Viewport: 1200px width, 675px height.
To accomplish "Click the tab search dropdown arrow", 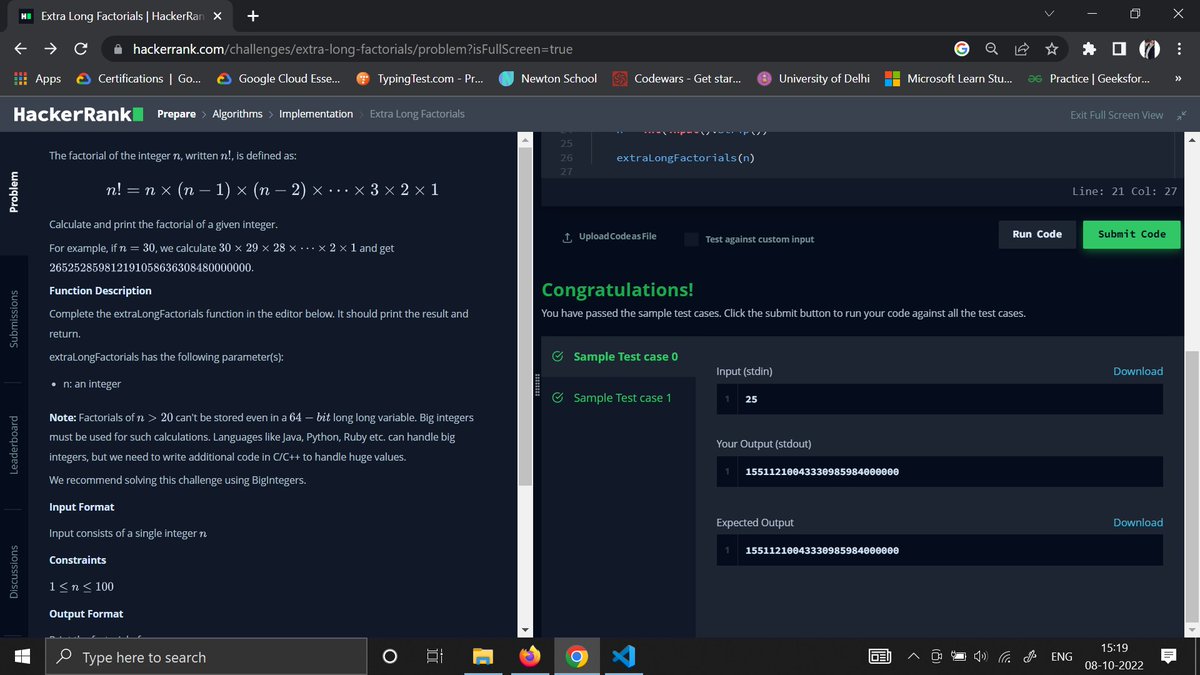I will point(1047,15).
